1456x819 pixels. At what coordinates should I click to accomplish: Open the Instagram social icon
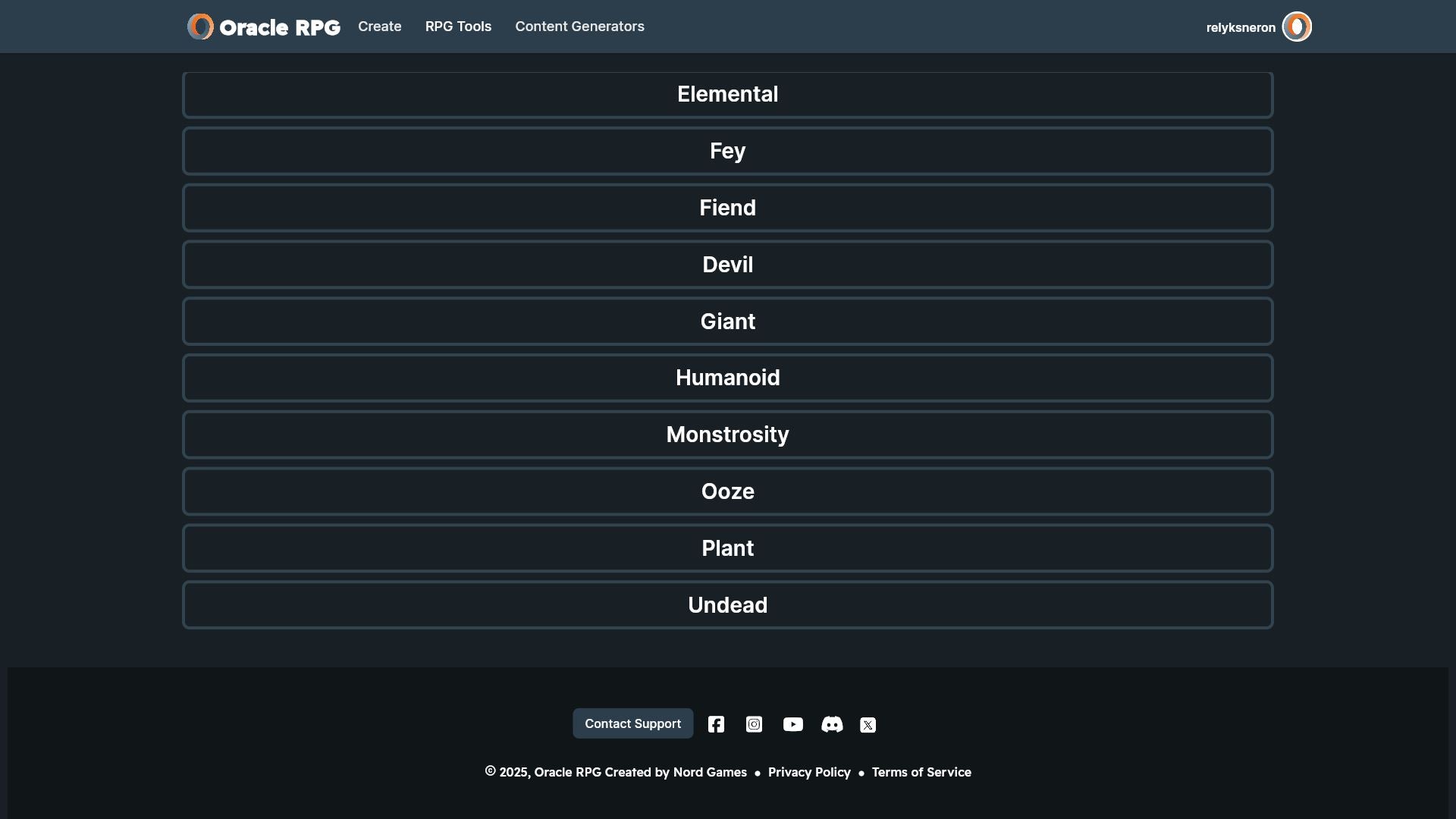754,724
